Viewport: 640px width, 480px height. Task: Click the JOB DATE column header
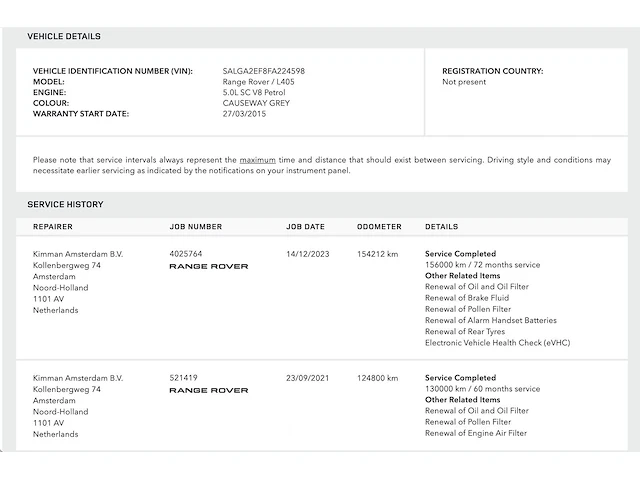[305, 227]
